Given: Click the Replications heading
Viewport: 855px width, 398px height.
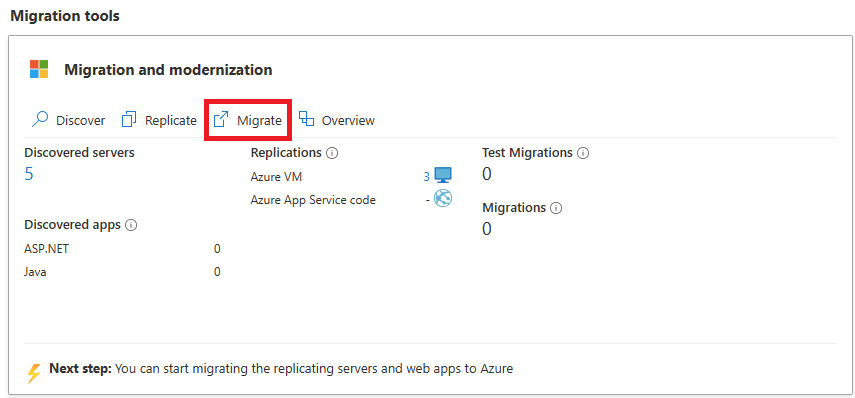Looking at the screenshot, I should point(286,153).
